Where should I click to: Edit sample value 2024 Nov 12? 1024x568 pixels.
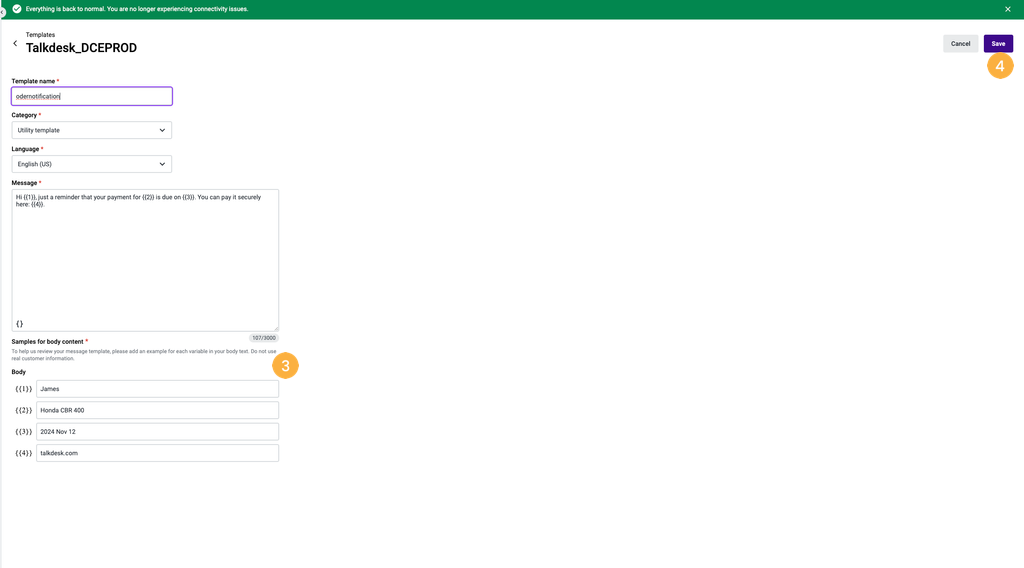pyautogui.click(x=157, y=432)
